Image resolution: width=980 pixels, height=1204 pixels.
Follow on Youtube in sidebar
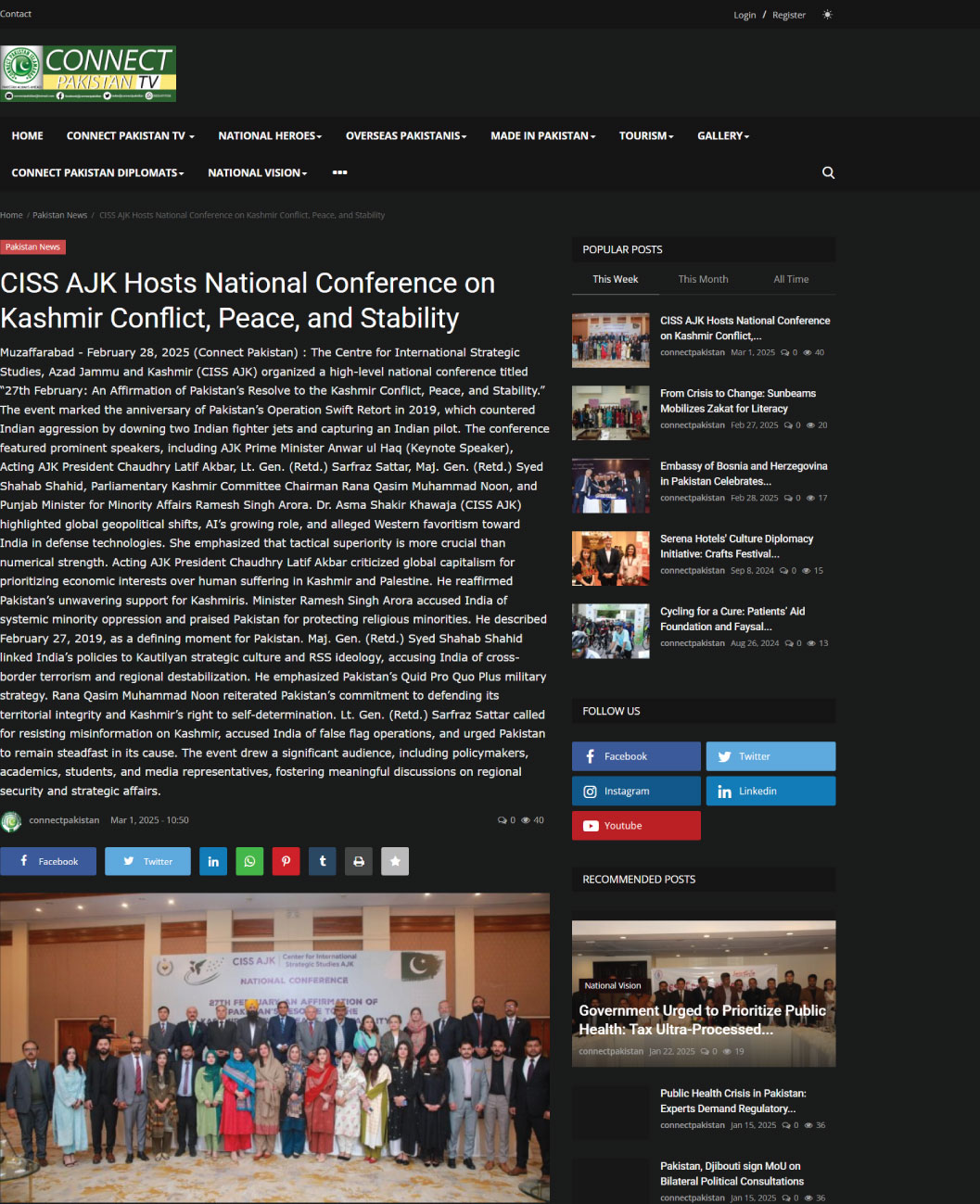coord(636,826)
